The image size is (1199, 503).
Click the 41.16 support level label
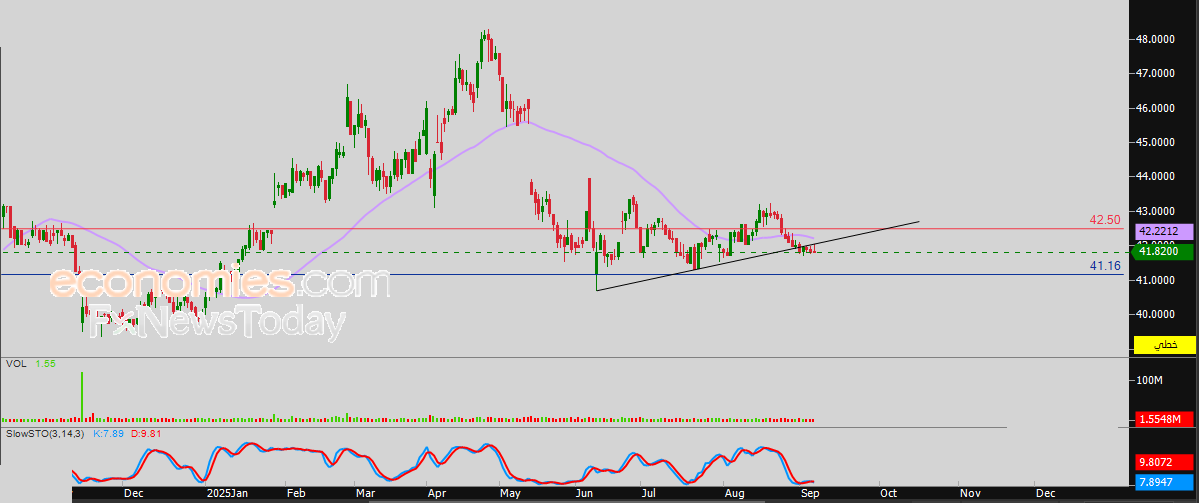click(x=1106, y=266)
